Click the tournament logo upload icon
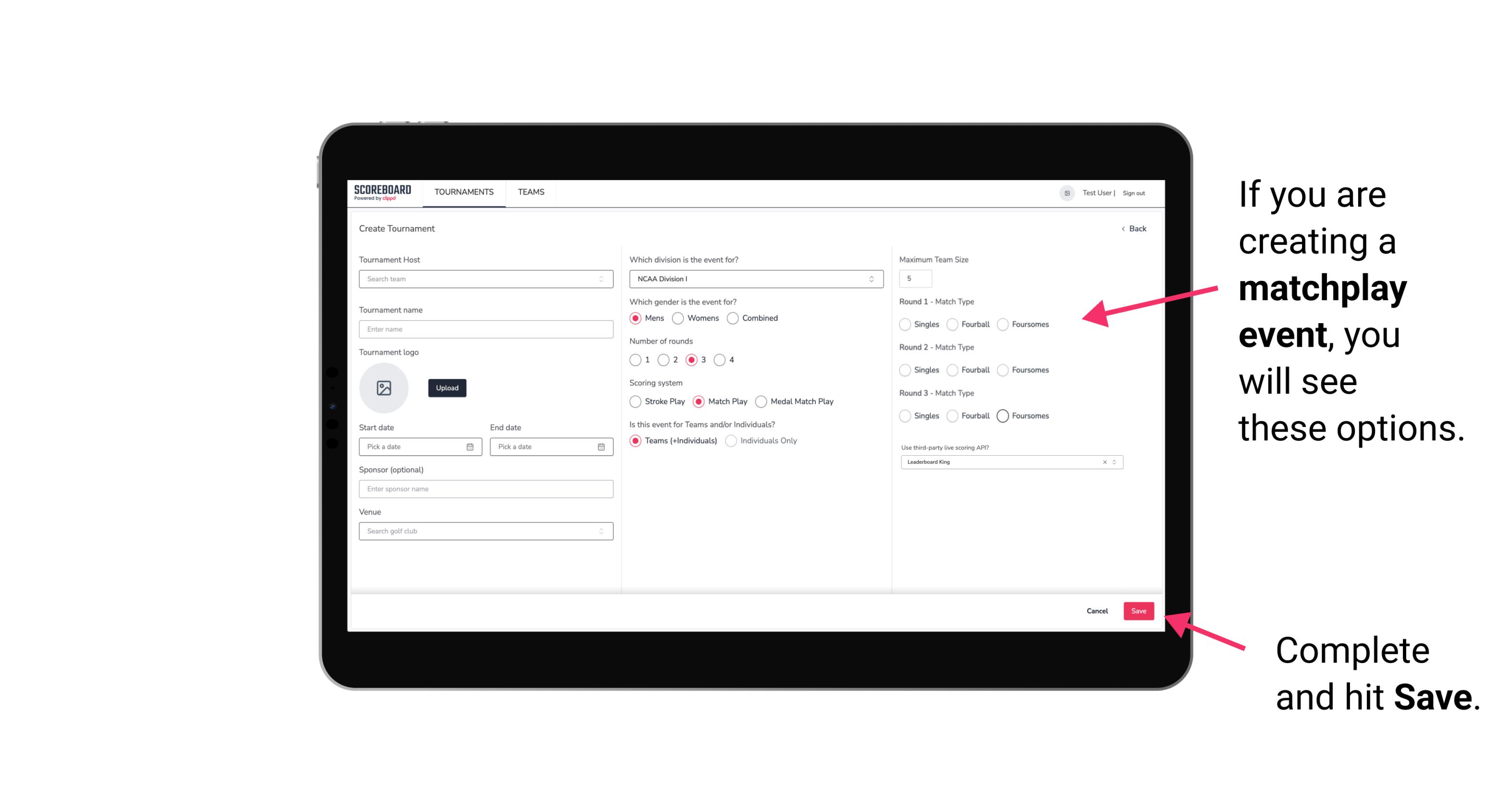1510x812 pixels. (x=385, y=388)
